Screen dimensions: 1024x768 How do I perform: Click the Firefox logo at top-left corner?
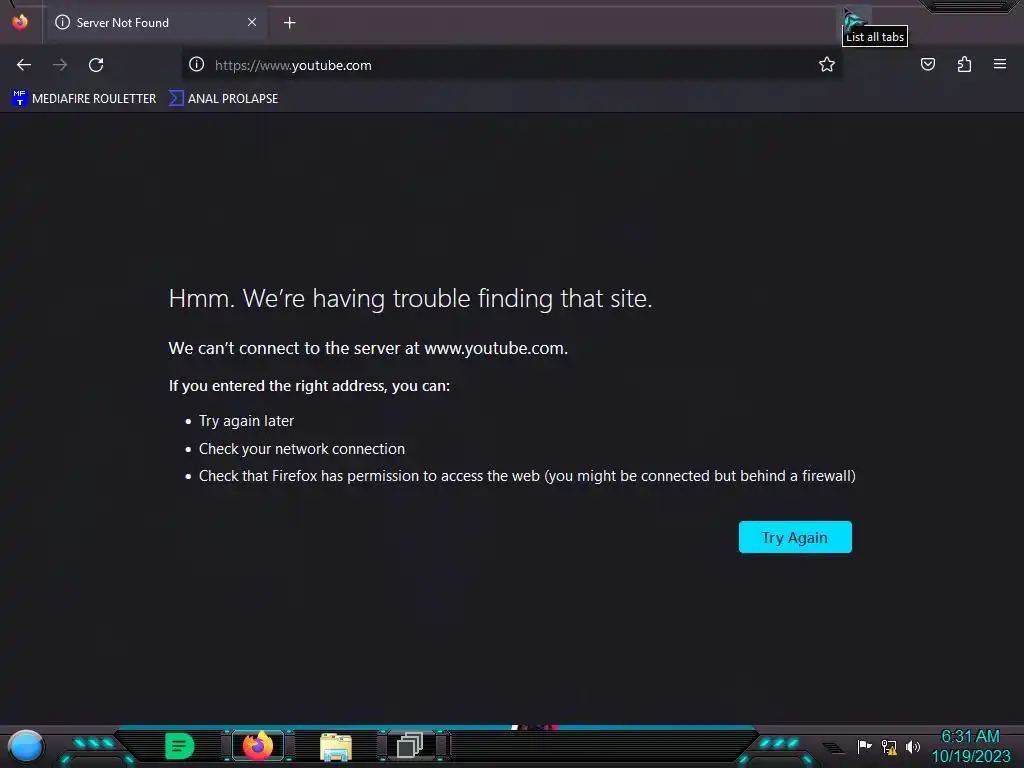[x=20, y=22]
